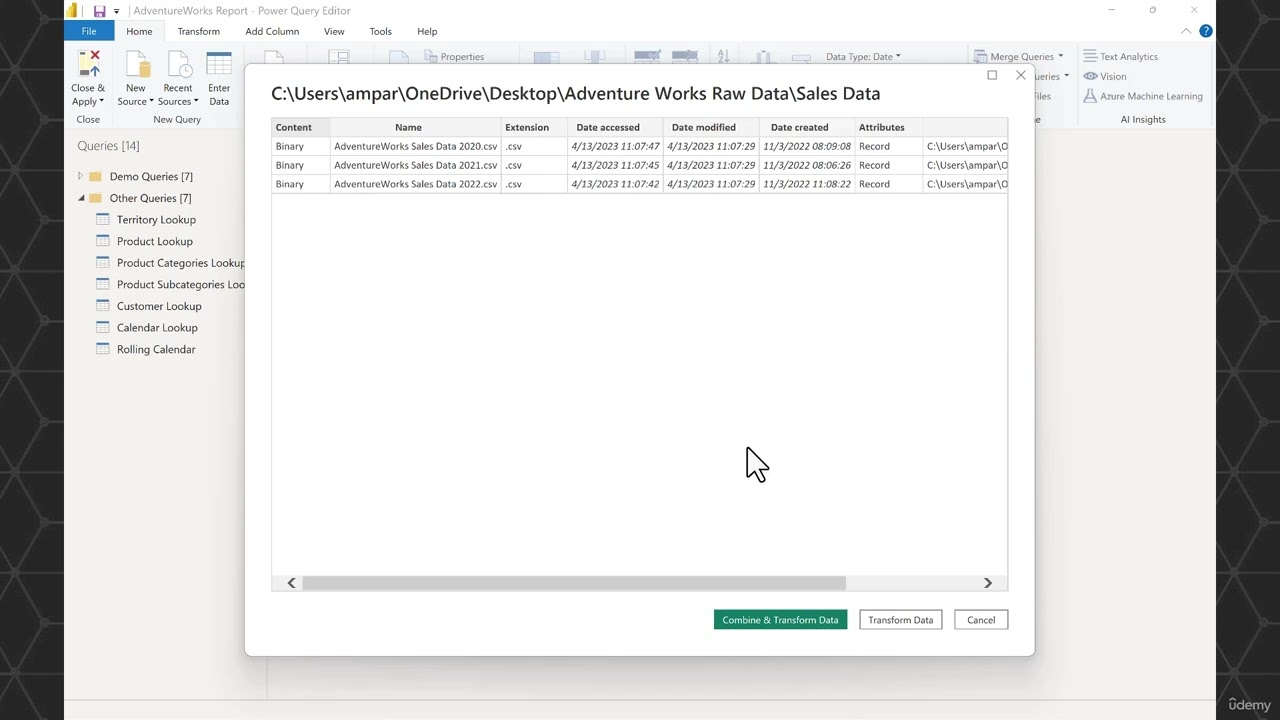Click the AdventureWorks Sales Data 2021.csv cell
1280x720 pixels.
click(x=415, y=165)
